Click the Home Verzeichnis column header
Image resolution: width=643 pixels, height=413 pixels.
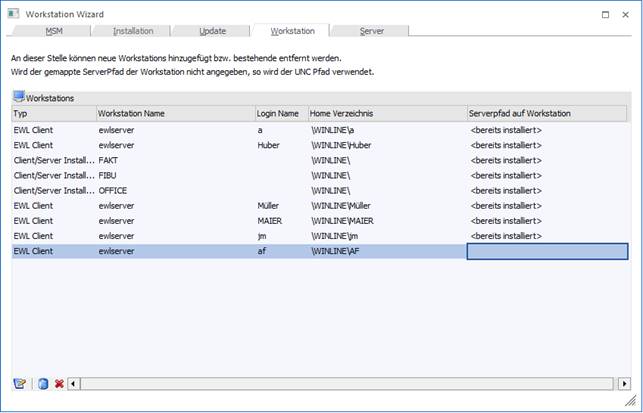pos(387,114)
